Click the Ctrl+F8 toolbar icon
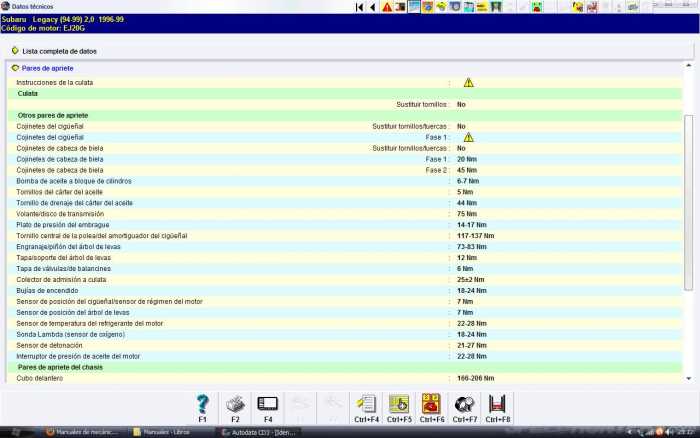 pyautogui.click(x=497, y=404)
